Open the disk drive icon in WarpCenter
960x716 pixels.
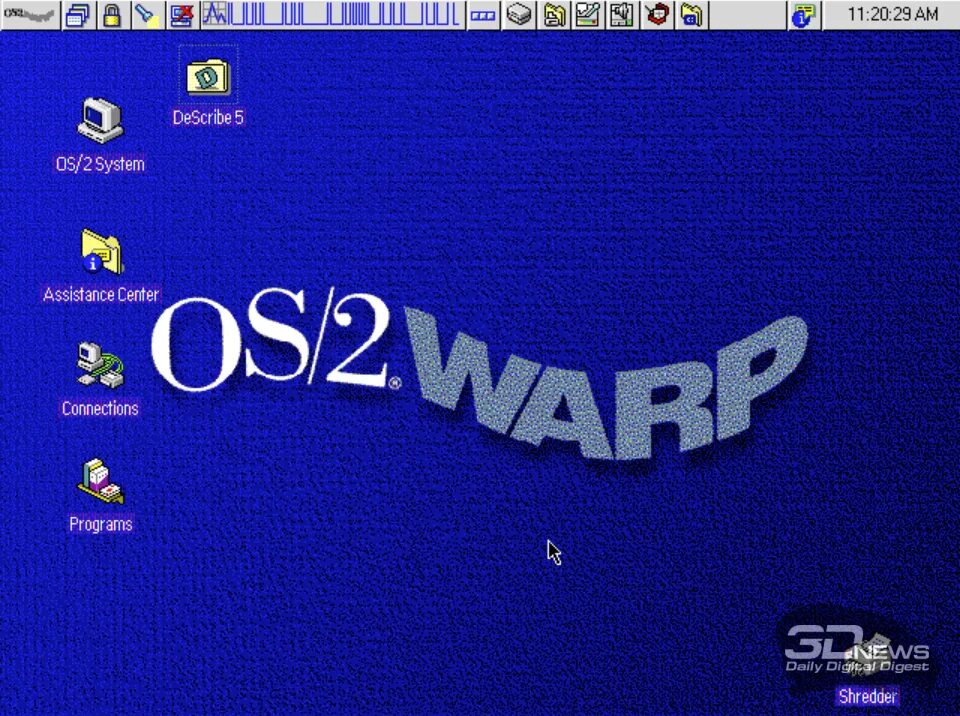519,15
